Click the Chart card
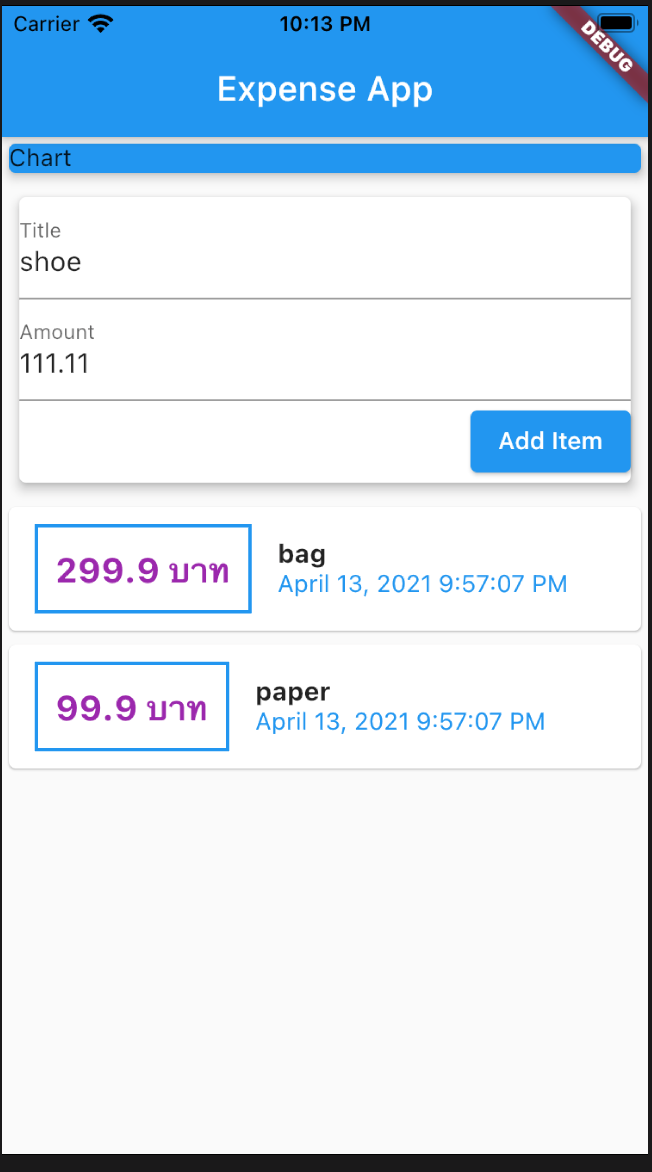Screen dimensions: 652x1172 click(x=324, y=158)
